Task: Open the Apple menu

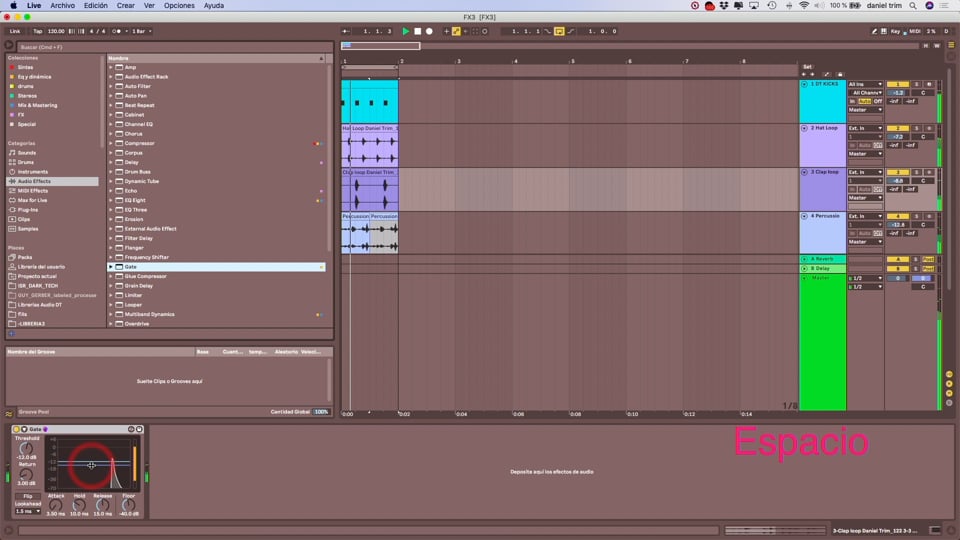Action: (13, 6)
